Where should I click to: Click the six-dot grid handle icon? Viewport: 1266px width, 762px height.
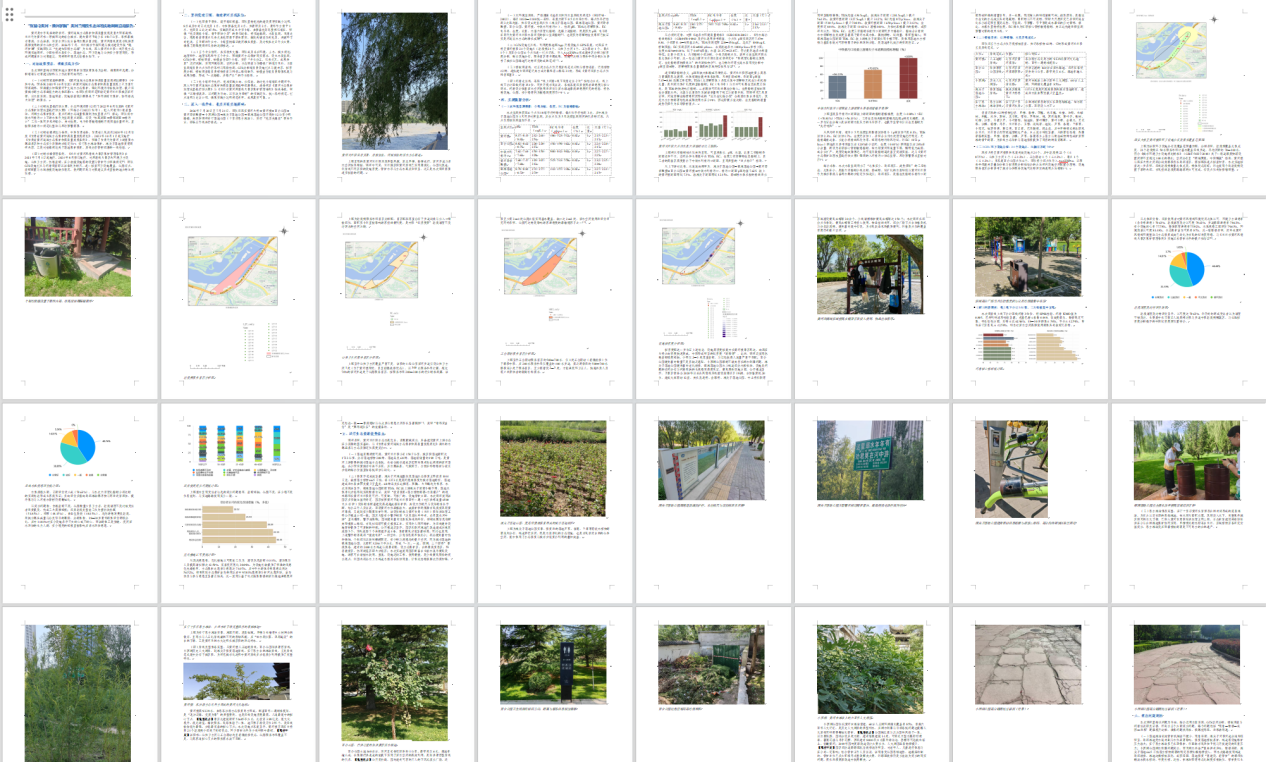tap(9, 13)
